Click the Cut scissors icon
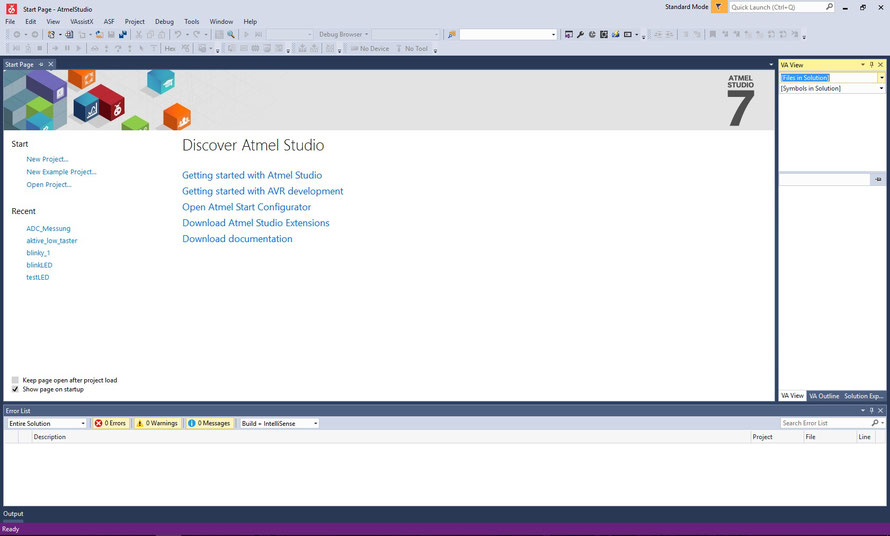 [138, 35]
